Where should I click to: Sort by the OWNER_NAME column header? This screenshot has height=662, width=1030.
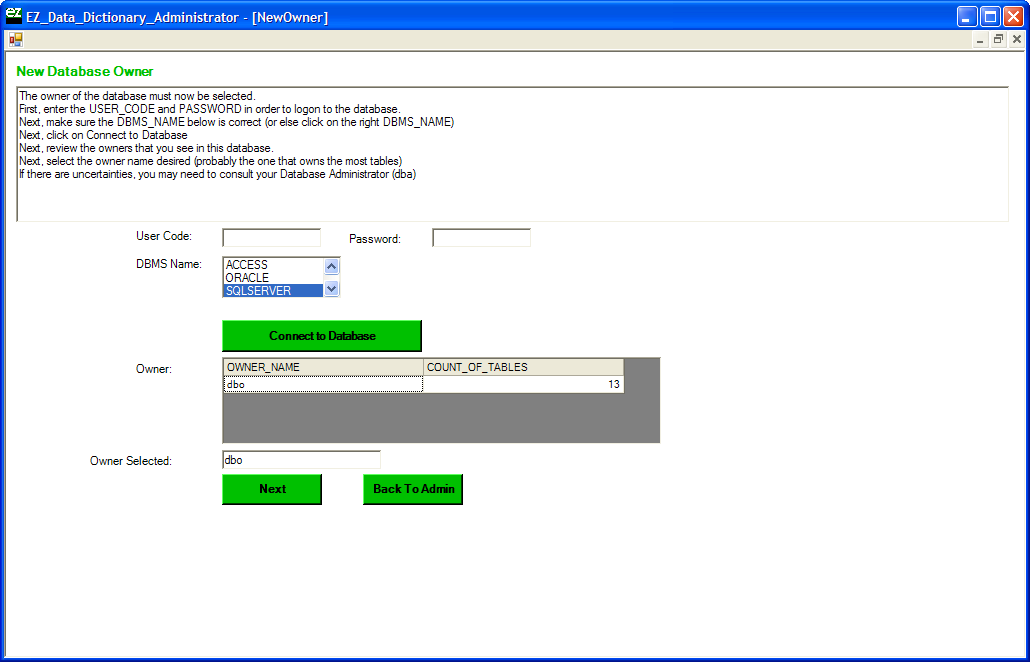point(323,367)
